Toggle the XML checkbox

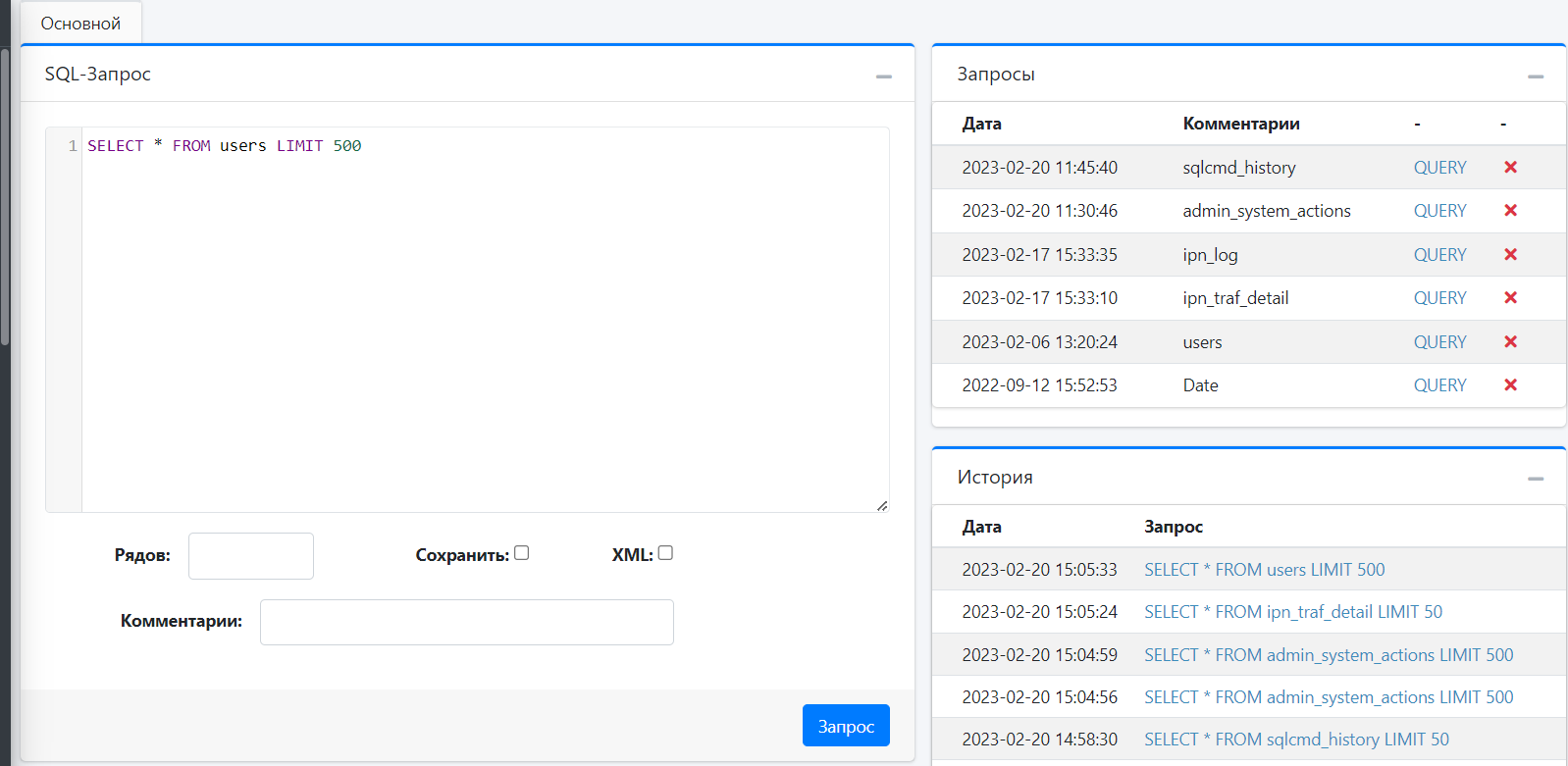(x=665, y=553)
